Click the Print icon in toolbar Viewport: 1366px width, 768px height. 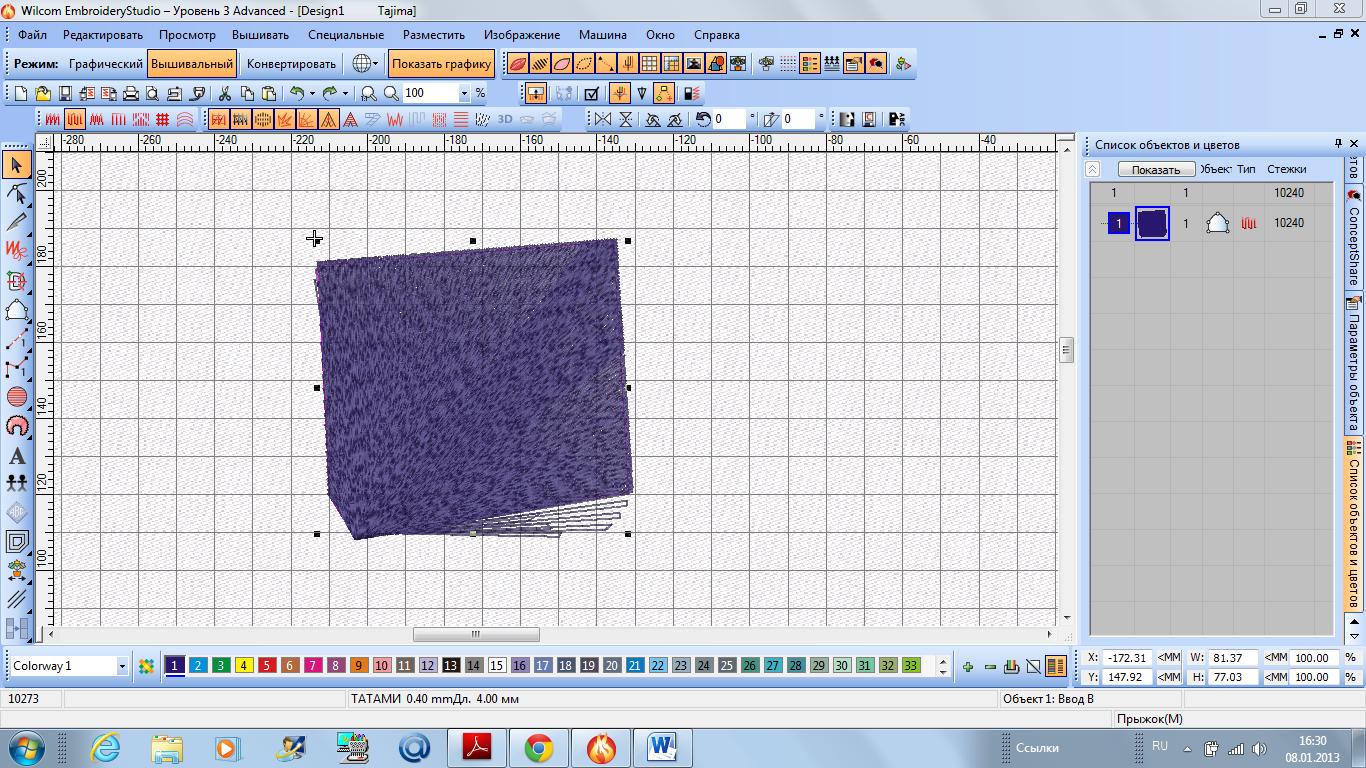pyautogui.click(x=130, y=93)
